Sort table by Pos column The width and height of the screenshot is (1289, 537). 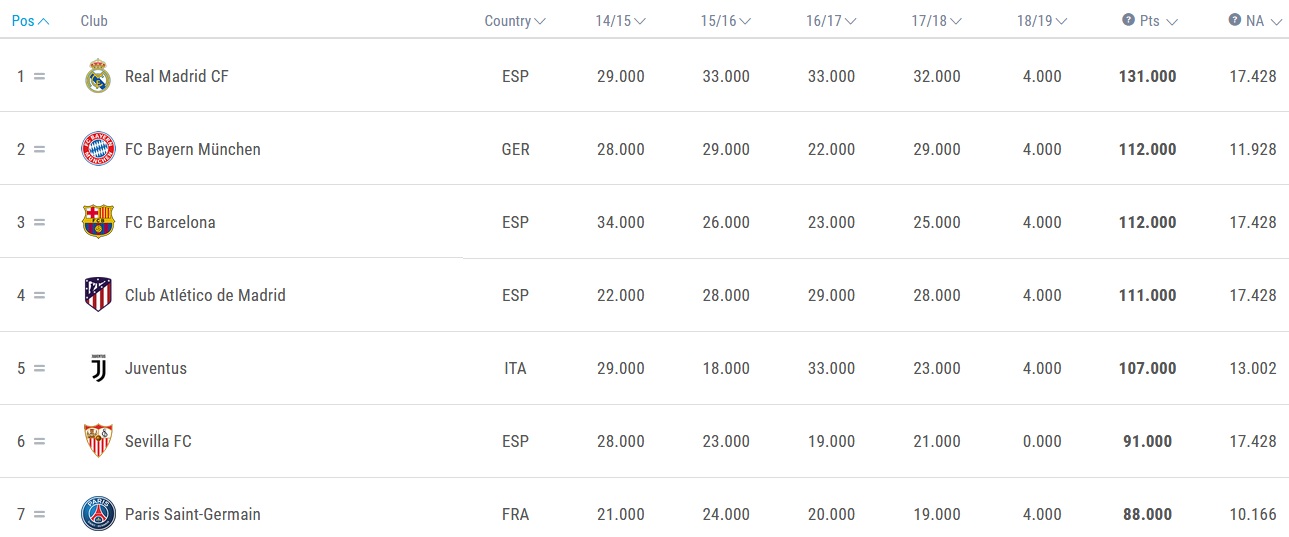(x=31, y=21)
